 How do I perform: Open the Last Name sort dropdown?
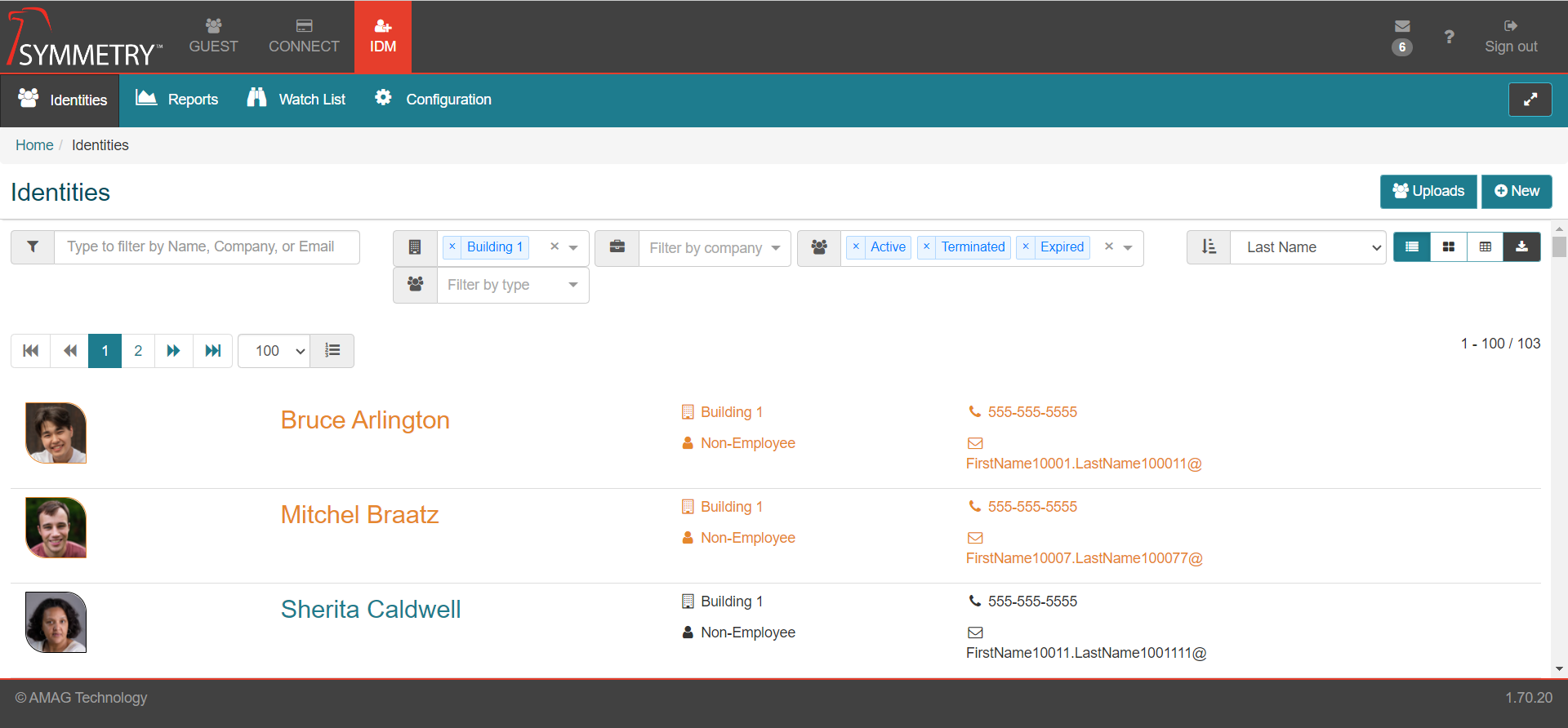1307,247
